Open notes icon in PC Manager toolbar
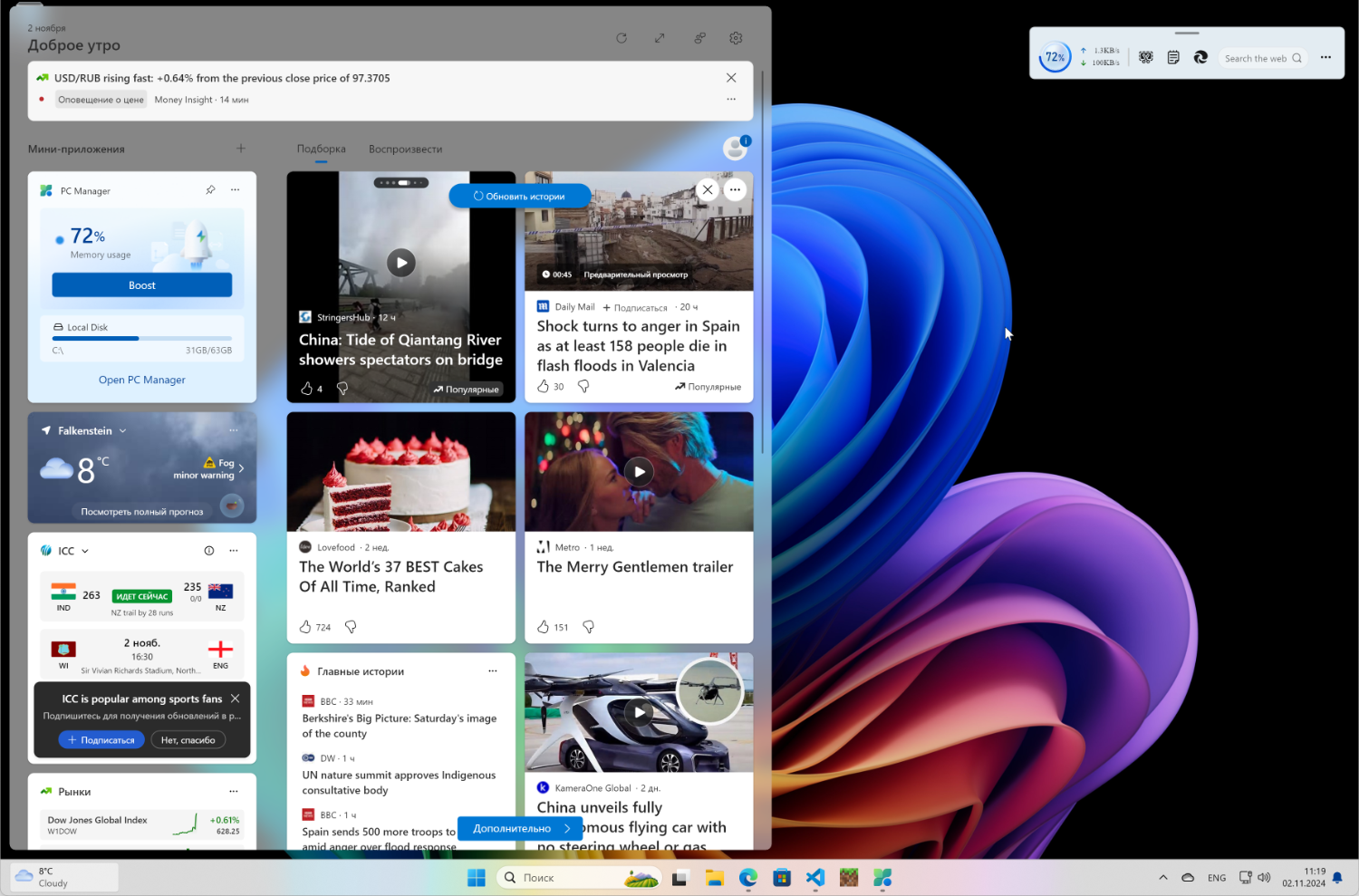 [x=1173, y=58]
